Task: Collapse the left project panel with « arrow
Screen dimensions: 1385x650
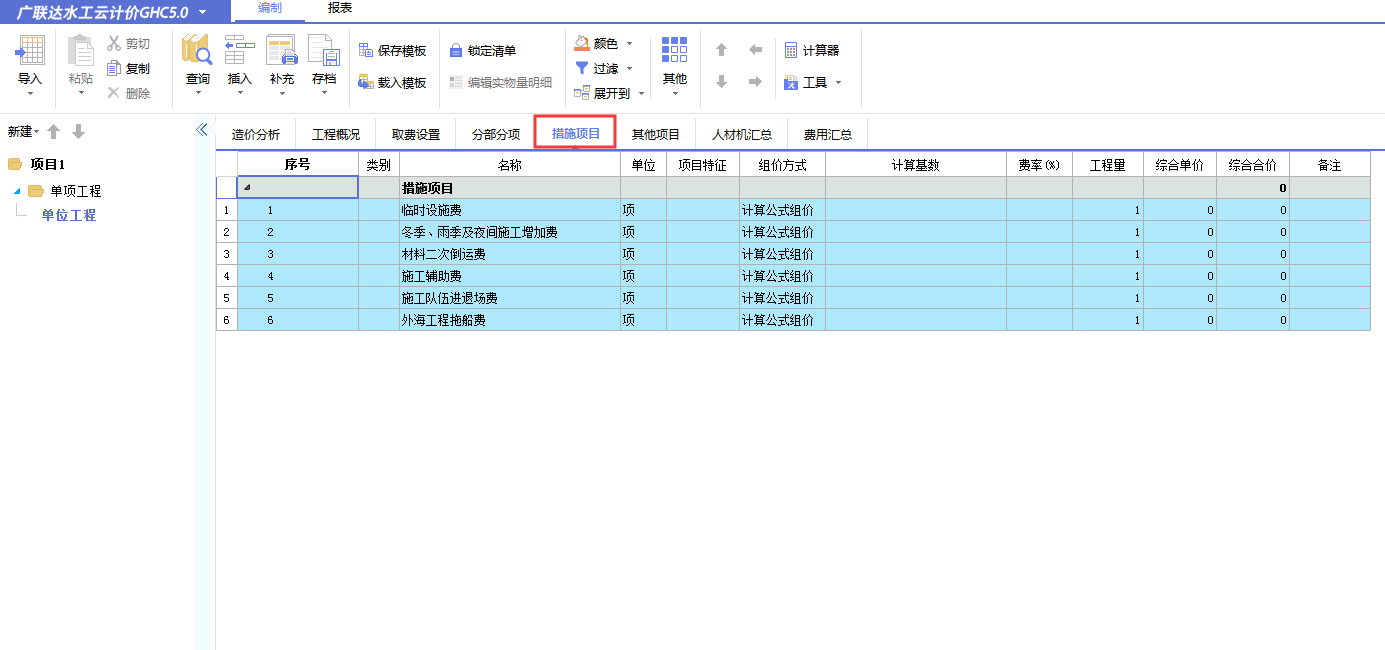Action: 201,130
